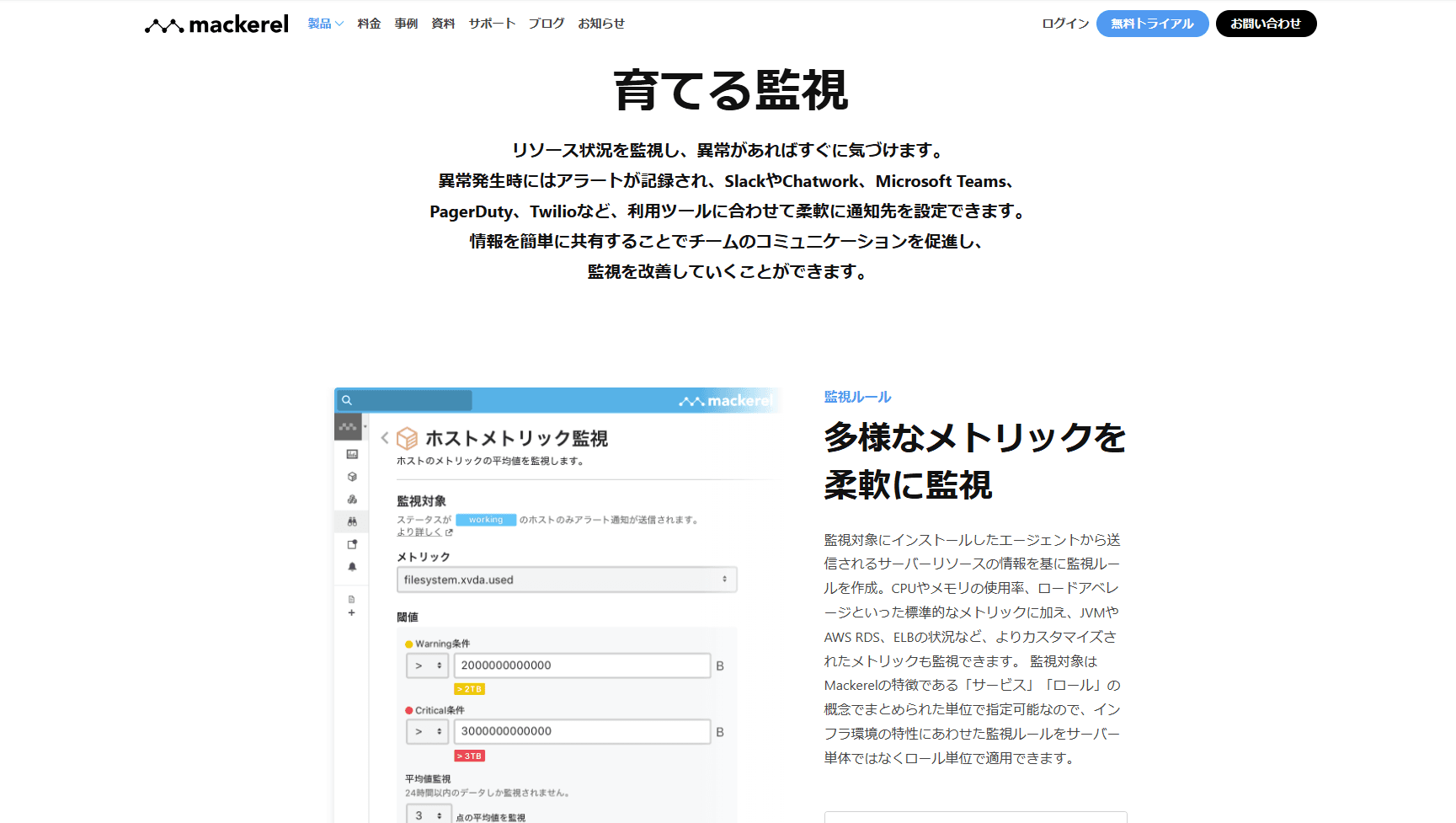The width and height of the screenshot is (1456, 823).
Task: Click the Warning条件 label
Action: pyautogui.click(x=443, y=644)
